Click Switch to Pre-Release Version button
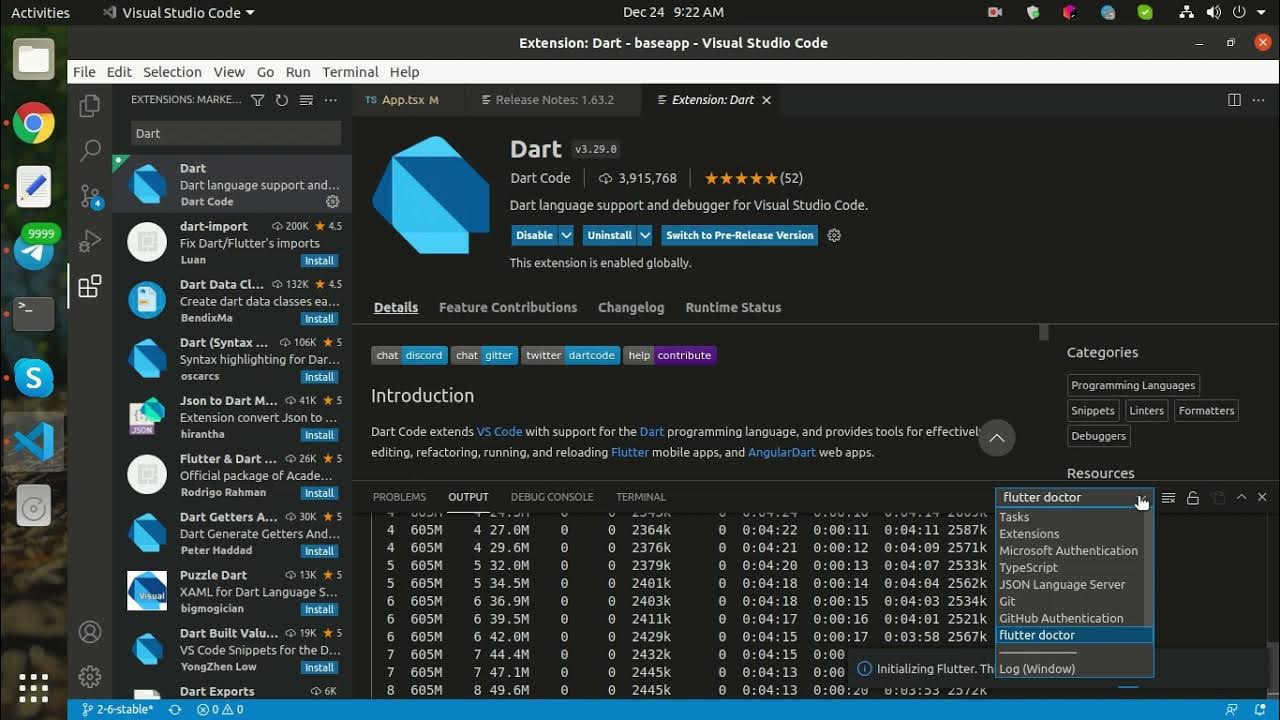 point(740,235)
